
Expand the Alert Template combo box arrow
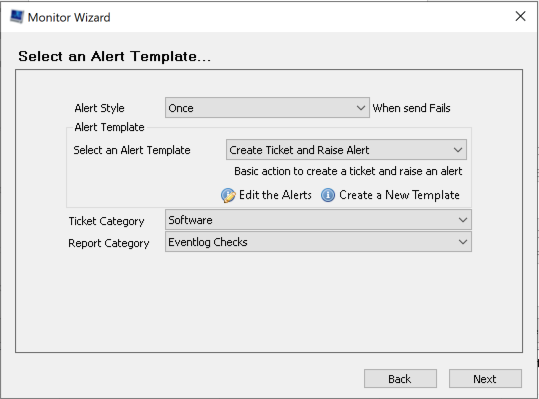458,150
